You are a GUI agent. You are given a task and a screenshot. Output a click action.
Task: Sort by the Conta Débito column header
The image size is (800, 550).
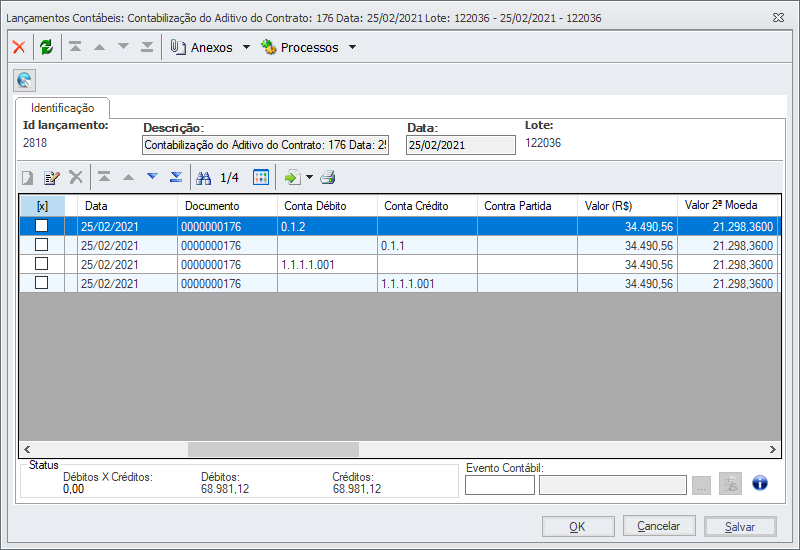[x=328, y=206]
